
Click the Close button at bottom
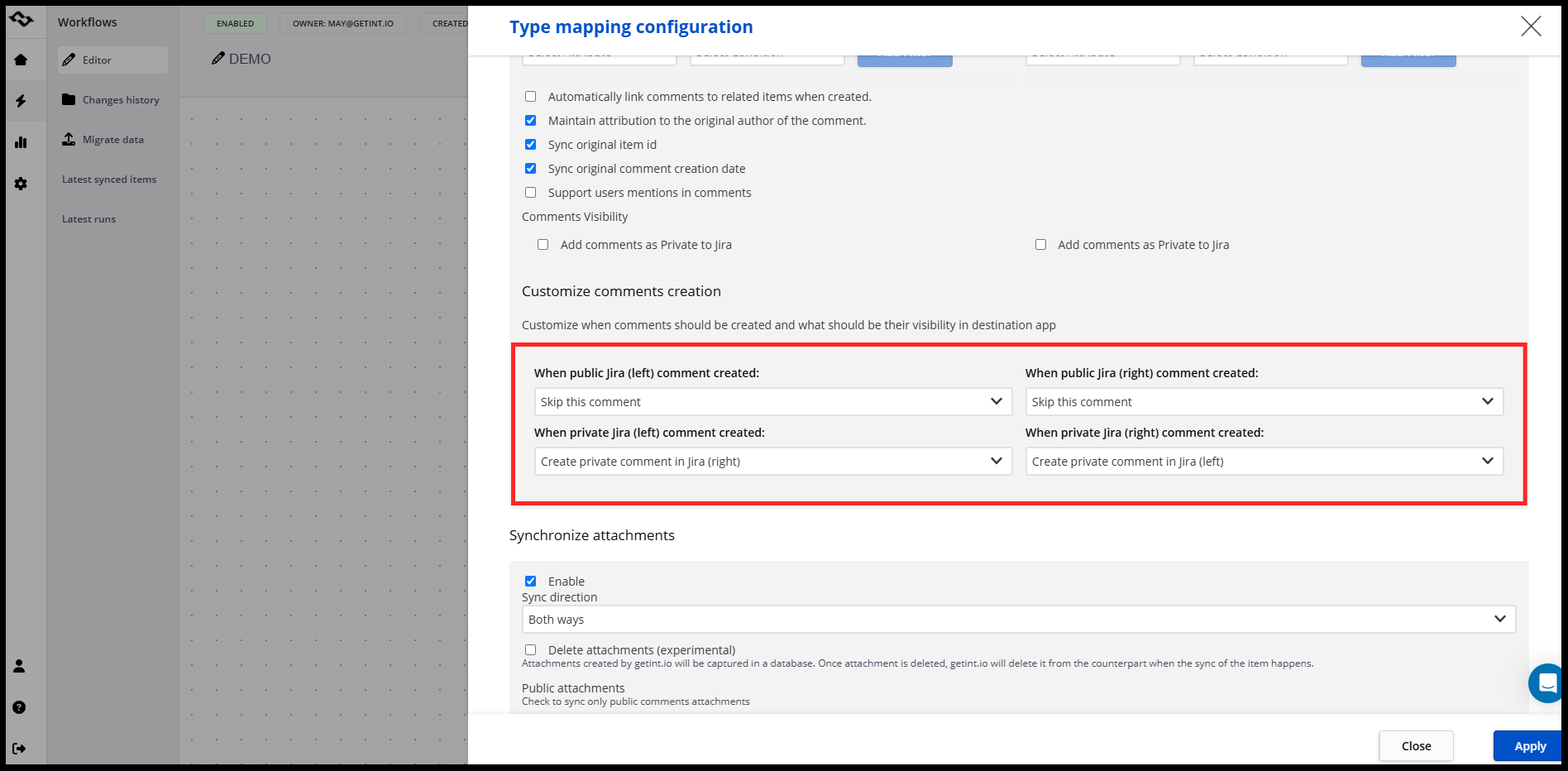tap(1416, 746)
